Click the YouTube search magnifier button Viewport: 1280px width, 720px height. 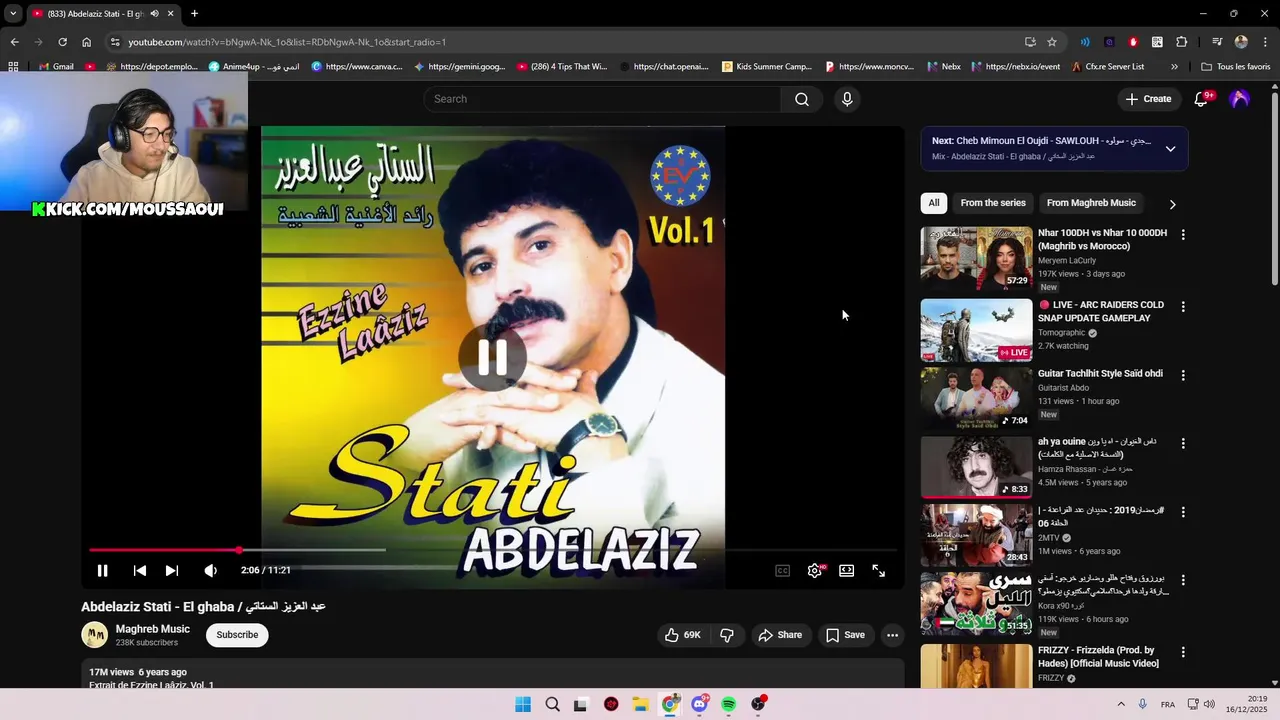coord(802,99)
